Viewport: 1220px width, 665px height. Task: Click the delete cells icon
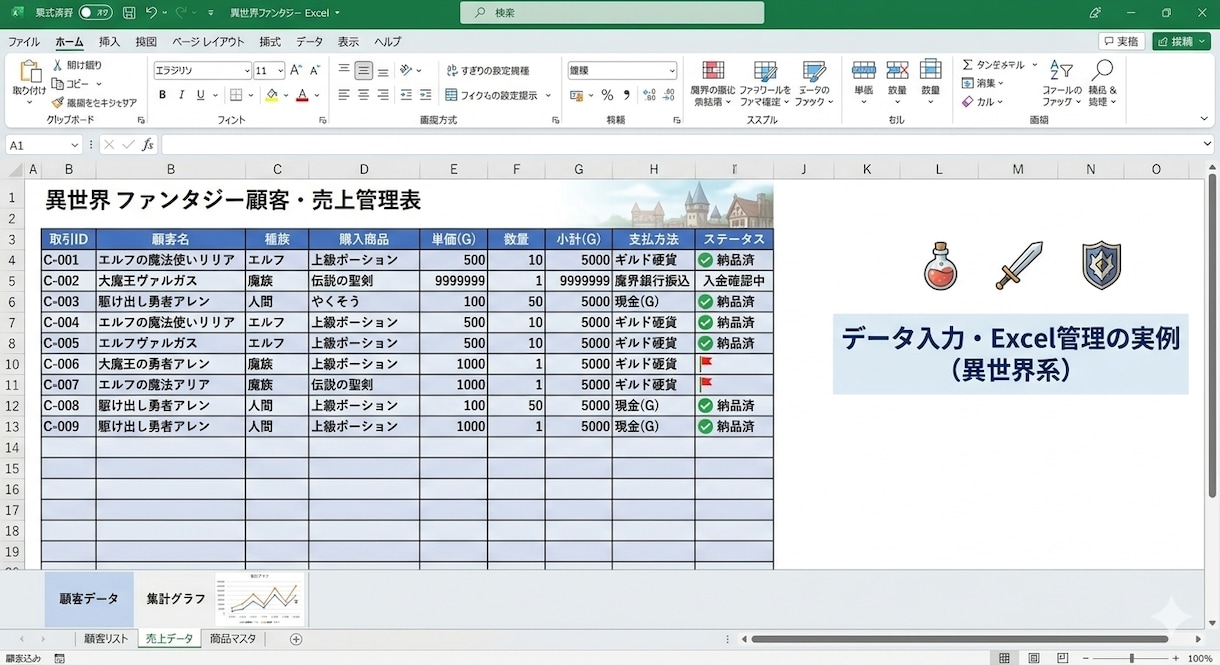897,69
